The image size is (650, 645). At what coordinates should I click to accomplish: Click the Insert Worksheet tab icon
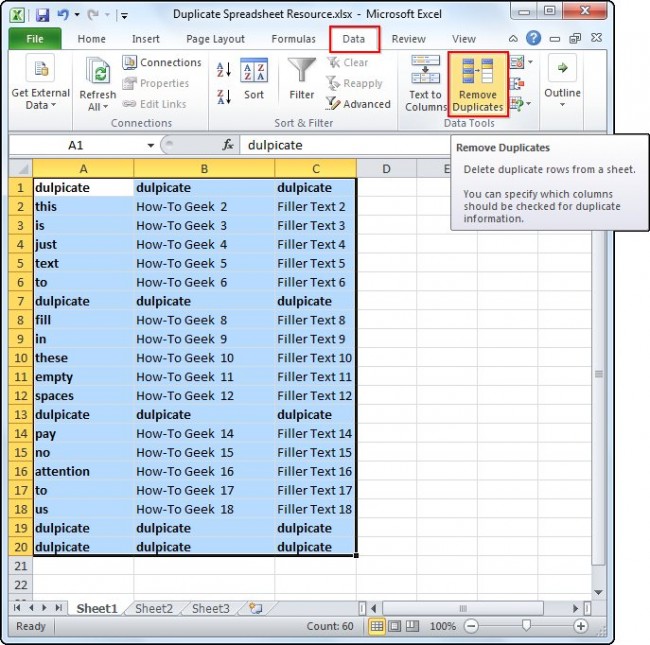point(255,608)
